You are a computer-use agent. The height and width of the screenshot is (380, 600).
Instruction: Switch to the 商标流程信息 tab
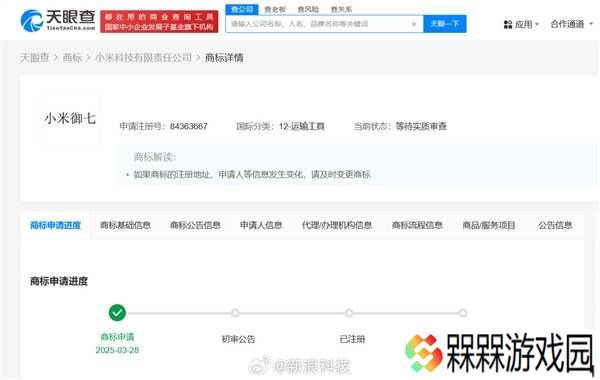pos(417,225)
